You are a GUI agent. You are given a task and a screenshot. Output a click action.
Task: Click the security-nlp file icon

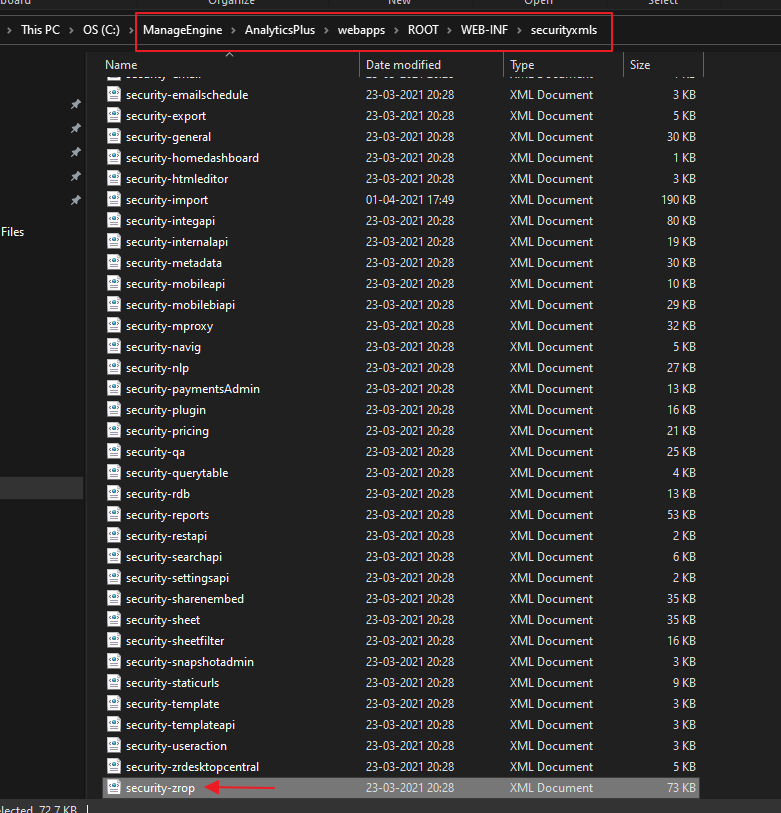click(x=114, y=367)
